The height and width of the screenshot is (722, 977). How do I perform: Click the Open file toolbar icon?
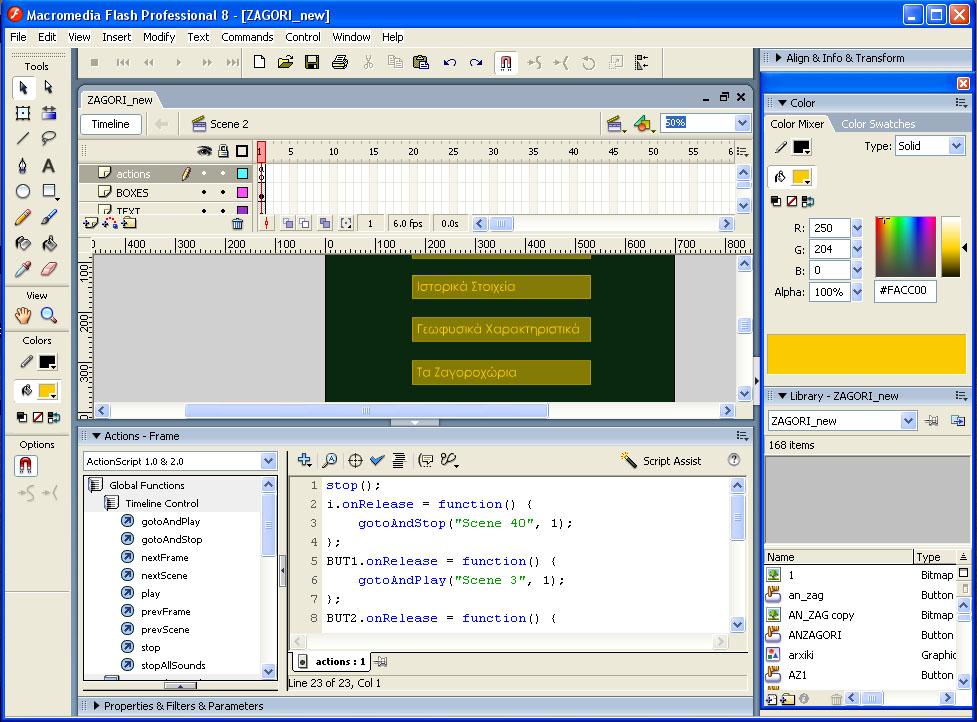coord(285,62)
